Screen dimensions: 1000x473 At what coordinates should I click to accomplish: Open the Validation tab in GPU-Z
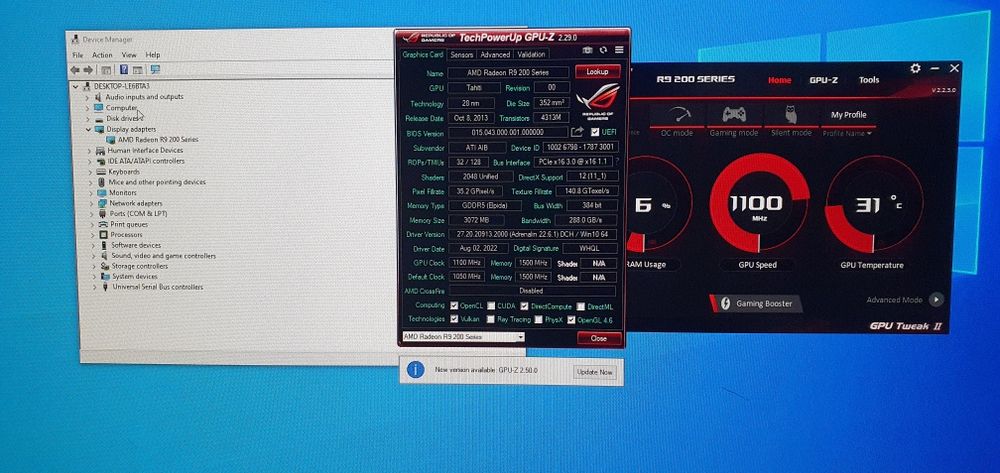pos(531,55)
